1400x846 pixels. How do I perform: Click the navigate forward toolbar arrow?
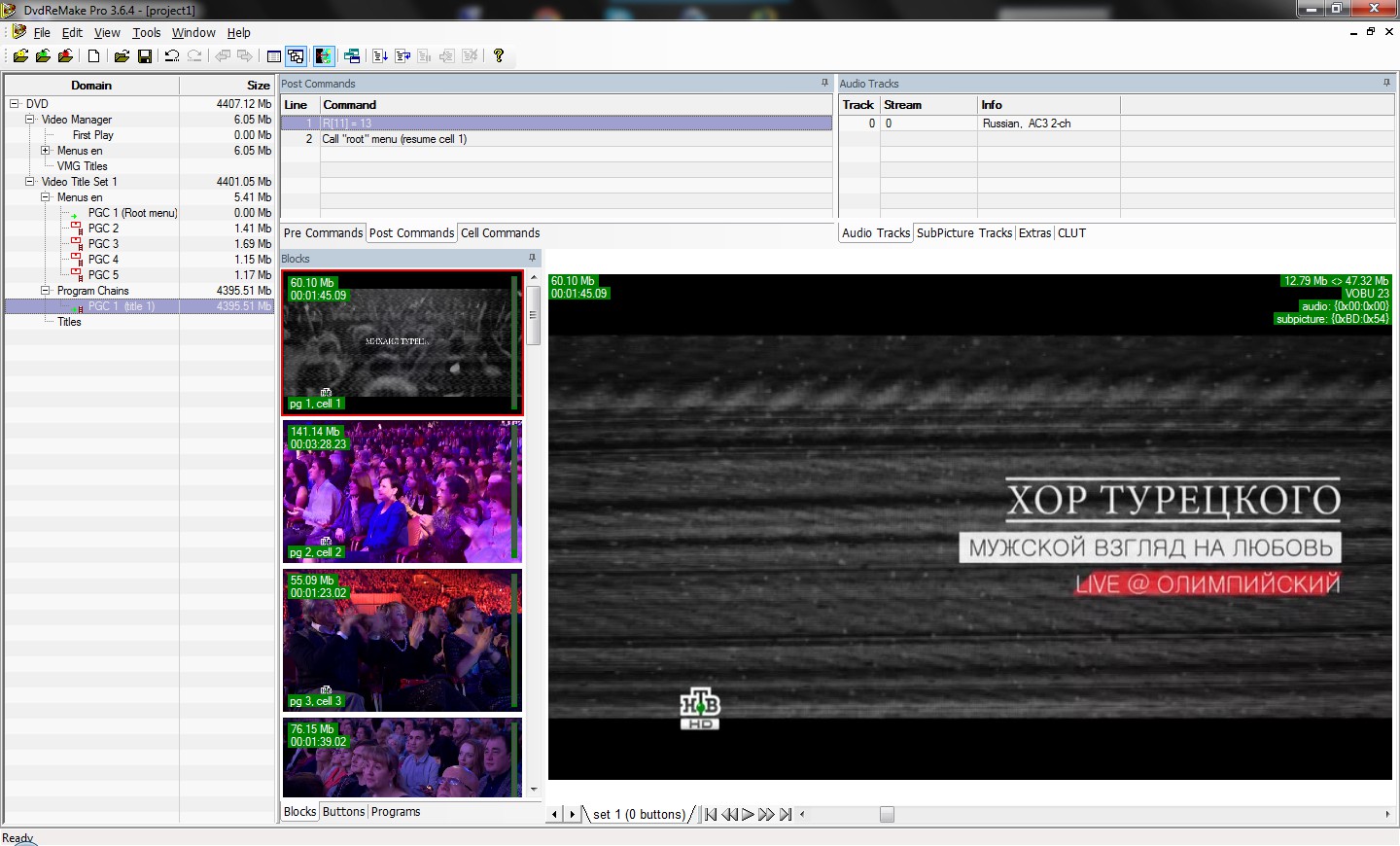coord(245,56)
